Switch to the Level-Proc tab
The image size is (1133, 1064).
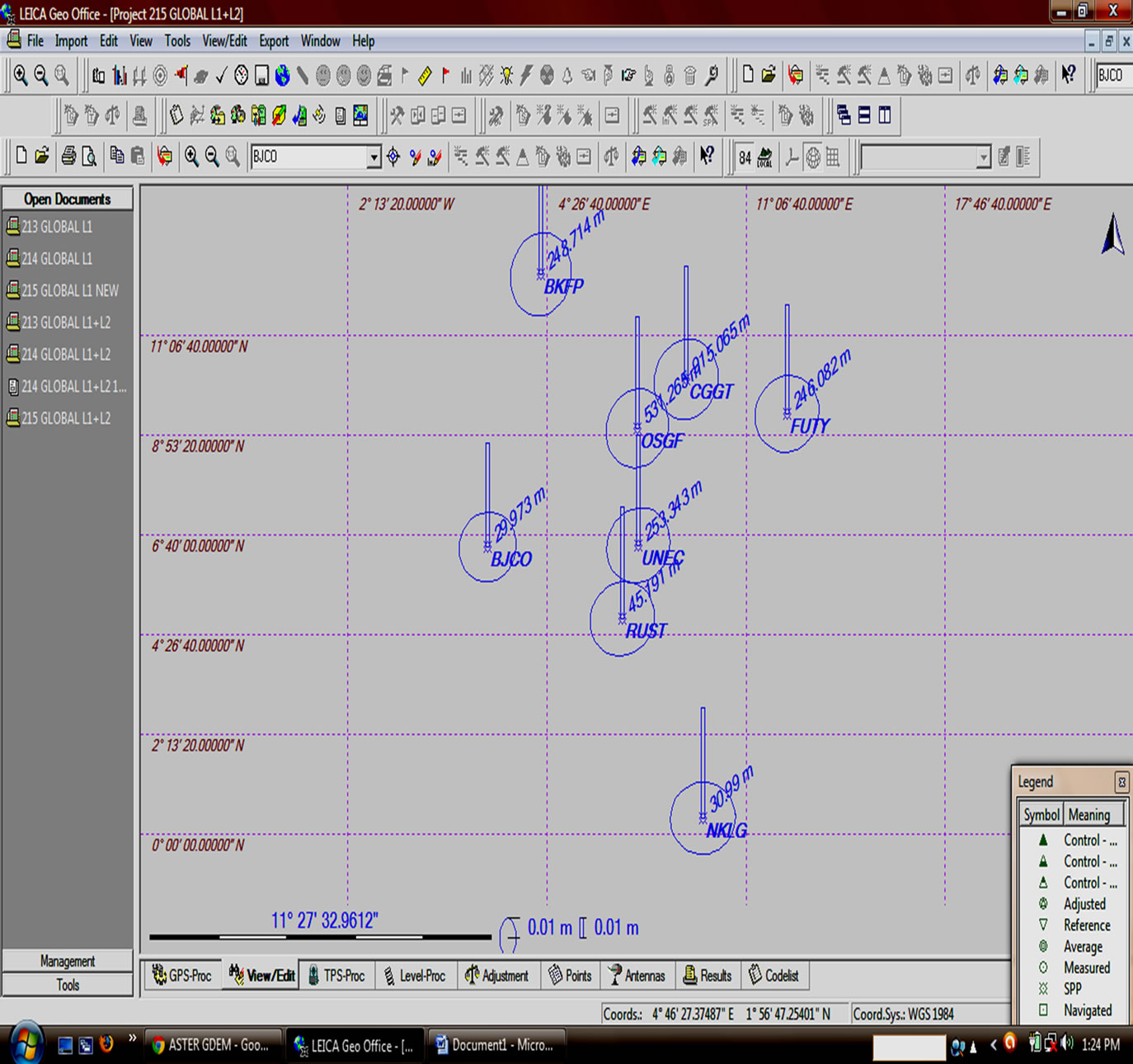point(415,976)
